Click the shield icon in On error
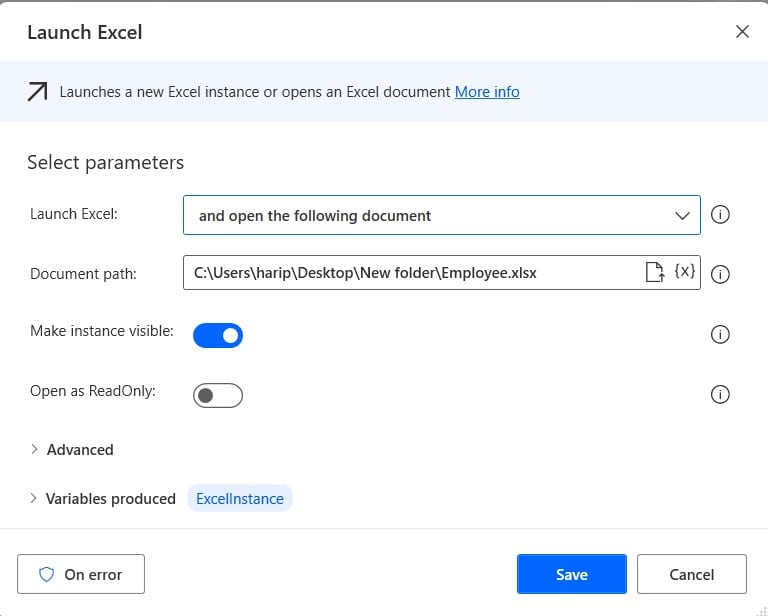The width and height of the screenshot is (768, 616). pos(47,574)
